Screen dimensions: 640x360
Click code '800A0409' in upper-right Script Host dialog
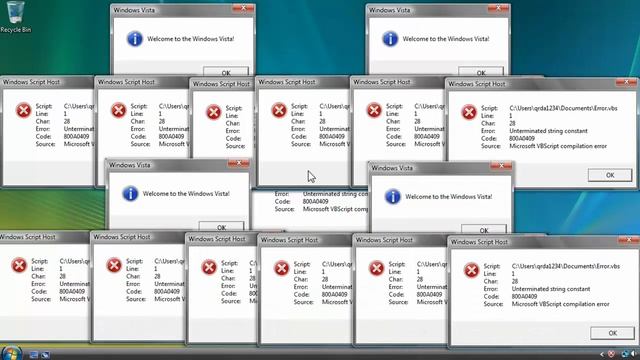pos(522,138)
